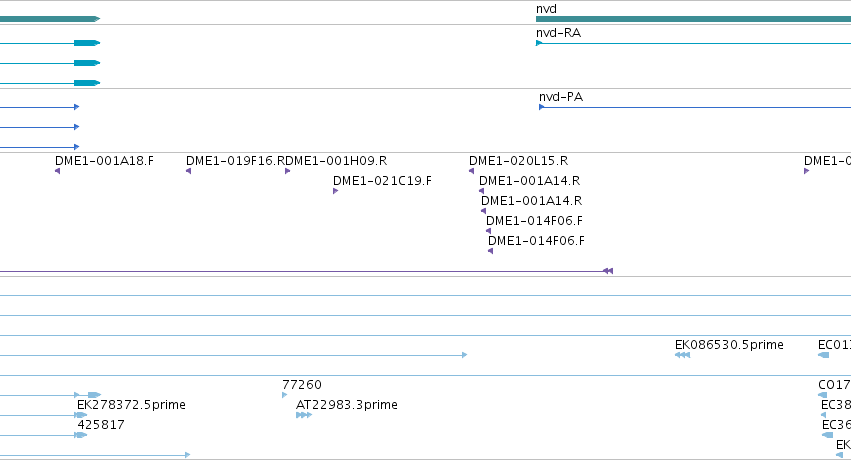Click the triple-arrow glyph under AT22983.3prime
The image size is (851, 460).
[304, 415]
